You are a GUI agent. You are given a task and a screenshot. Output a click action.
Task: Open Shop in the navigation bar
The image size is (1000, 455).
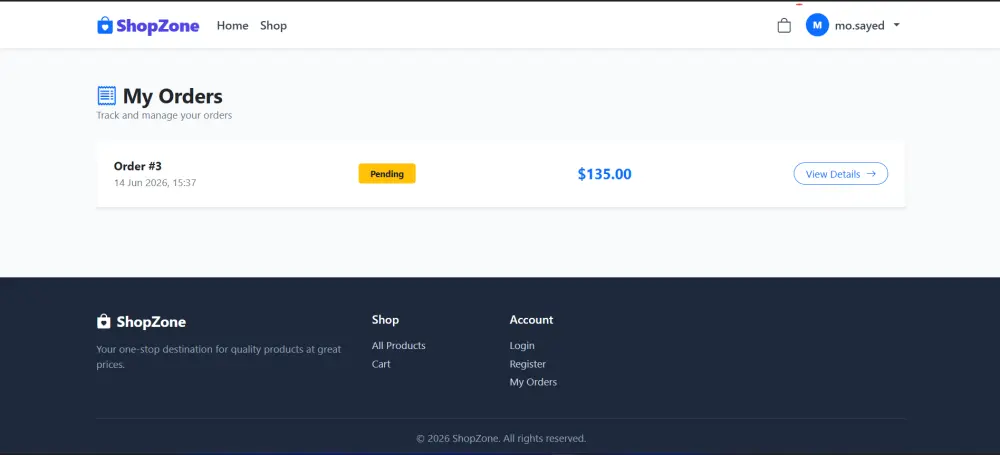tap(273, 26)
